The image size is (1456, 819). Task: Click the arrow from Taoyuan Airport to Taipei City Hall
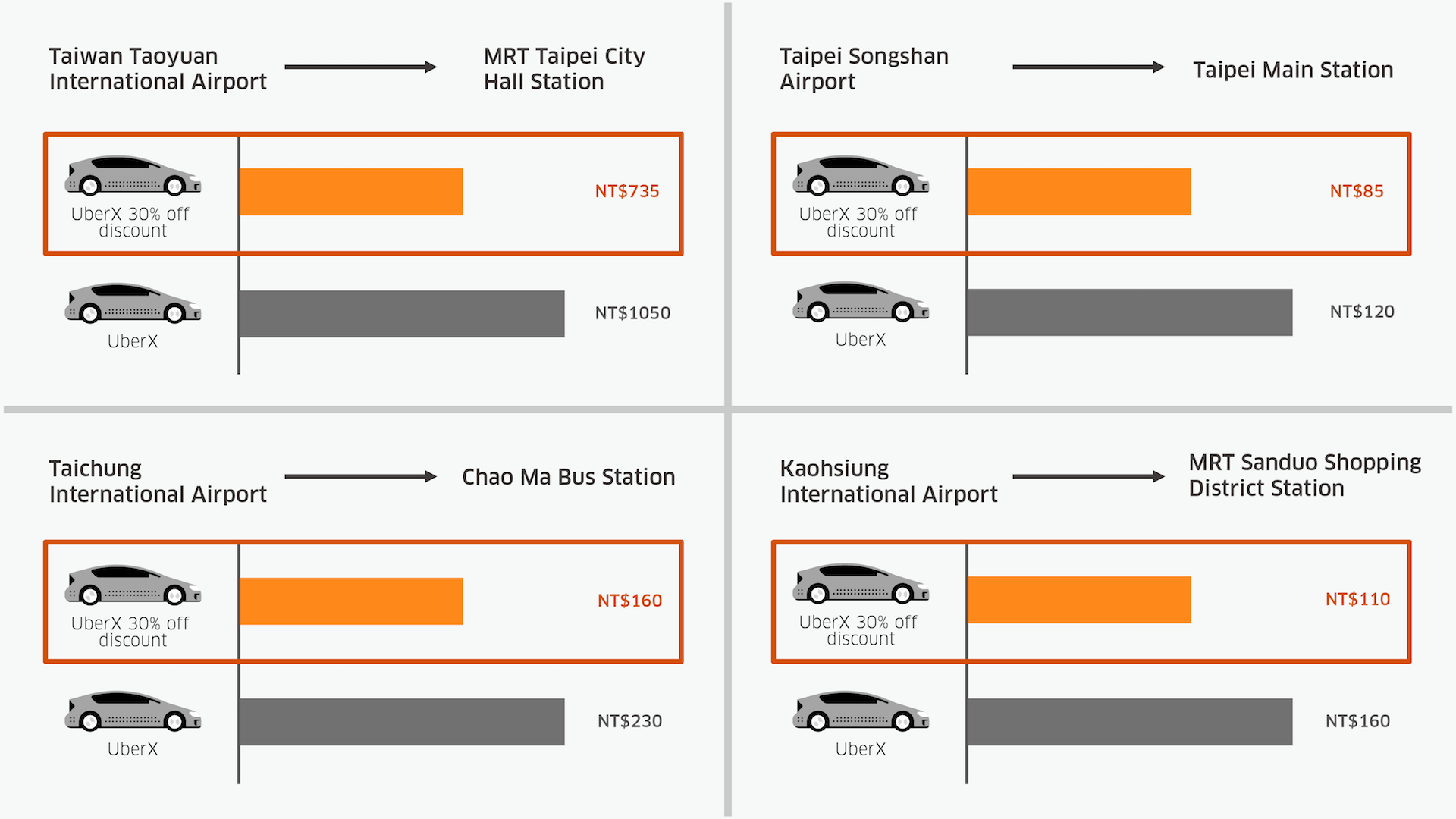(x=360, y=67)
